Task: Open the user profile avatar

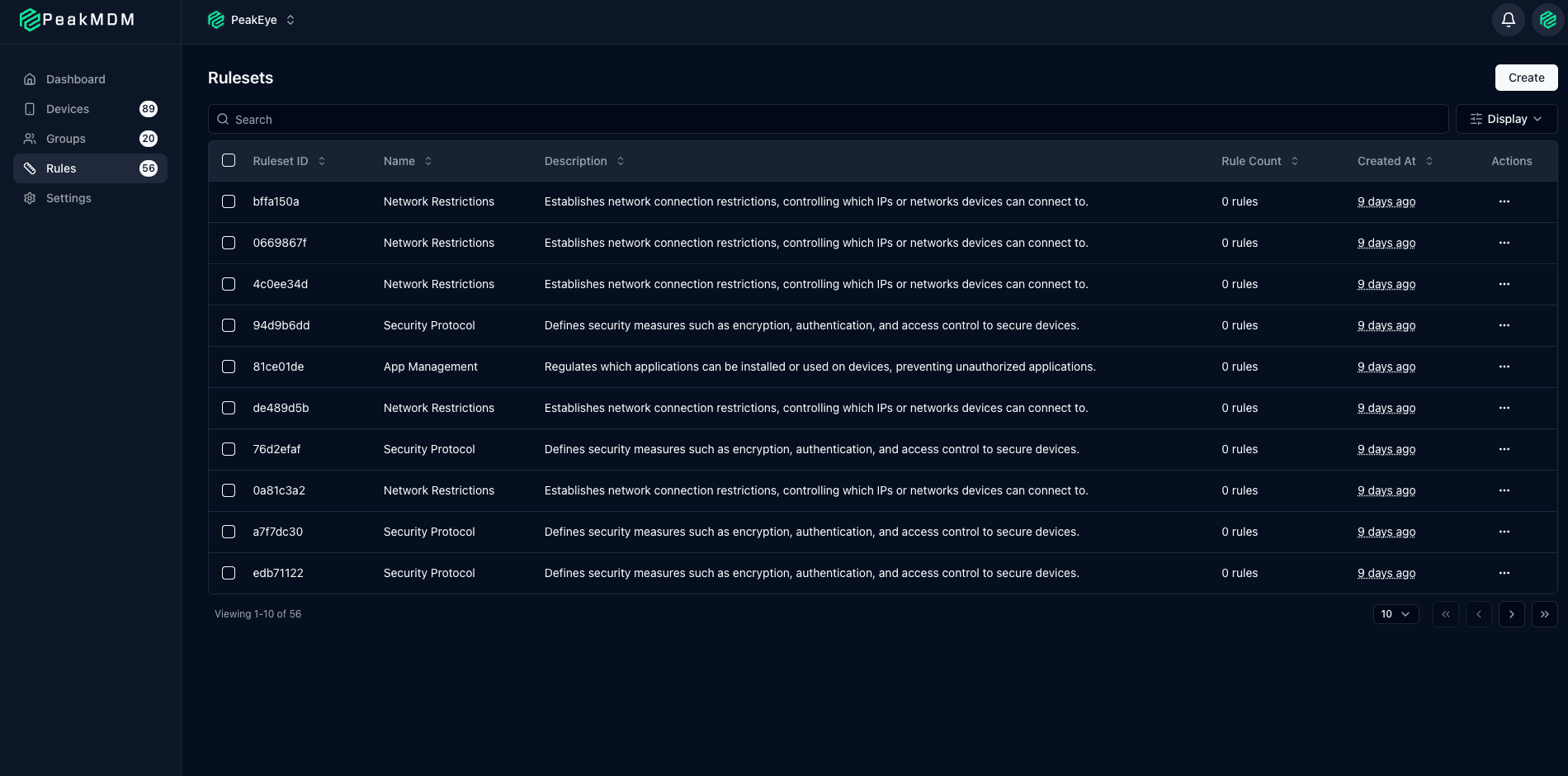Action: coord(1548,20)
